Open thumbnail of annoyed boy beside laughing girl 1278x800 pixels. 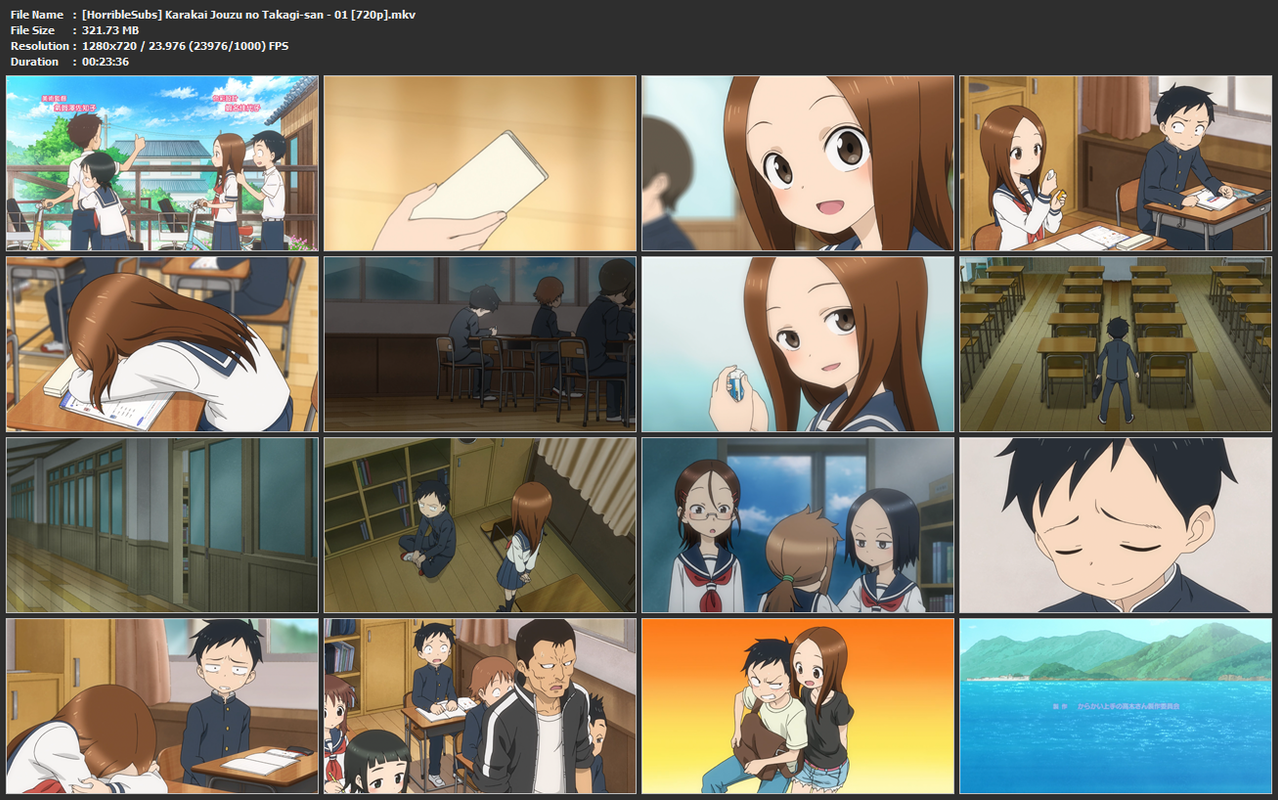(x=162, y=706)
